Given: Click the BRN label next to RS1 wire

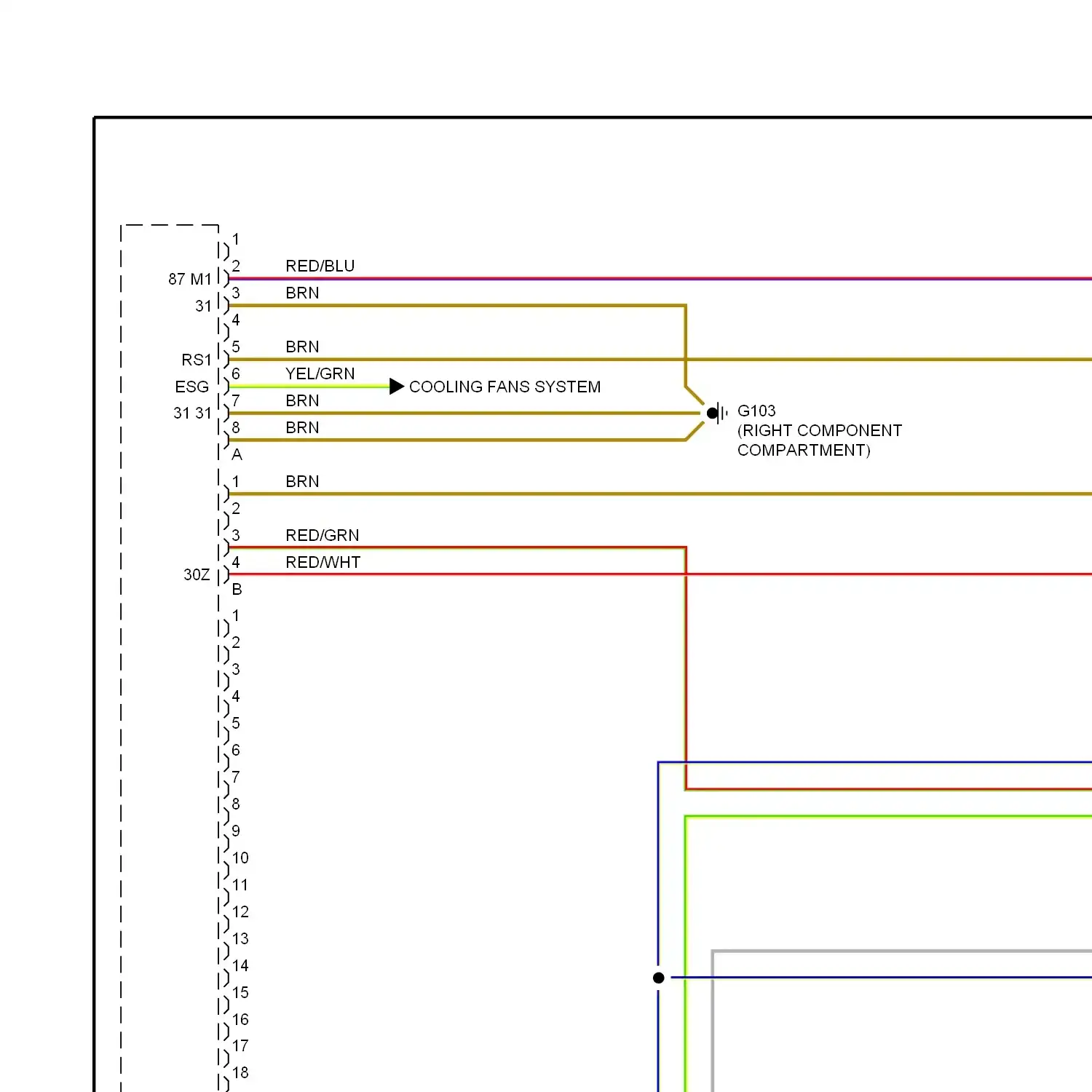Looking at the screenshot, I should tap(302, 347).
